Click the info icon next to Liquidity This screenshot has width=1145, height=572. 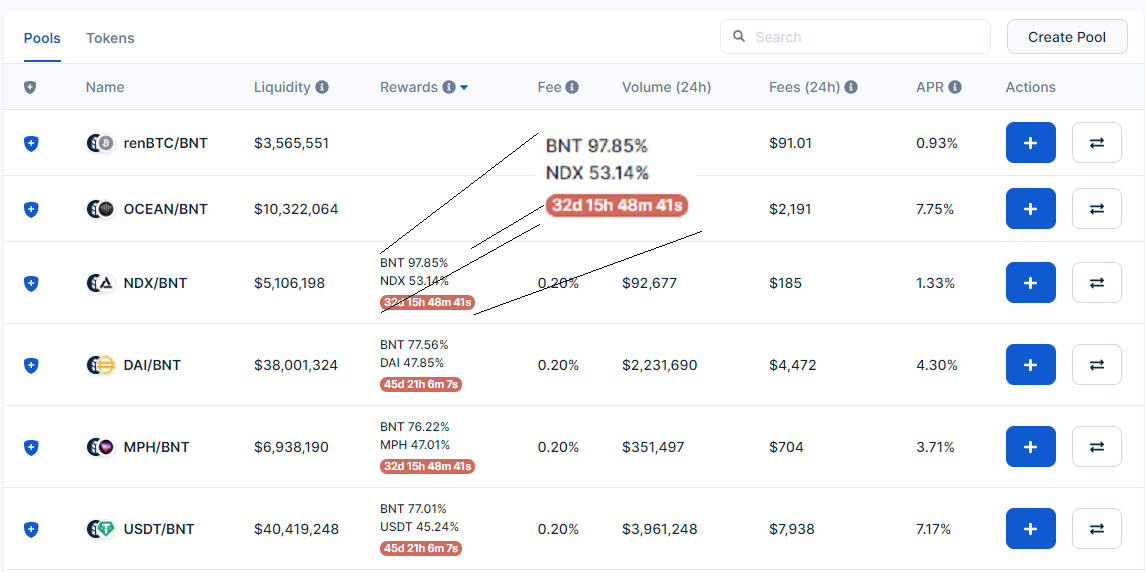322,88
